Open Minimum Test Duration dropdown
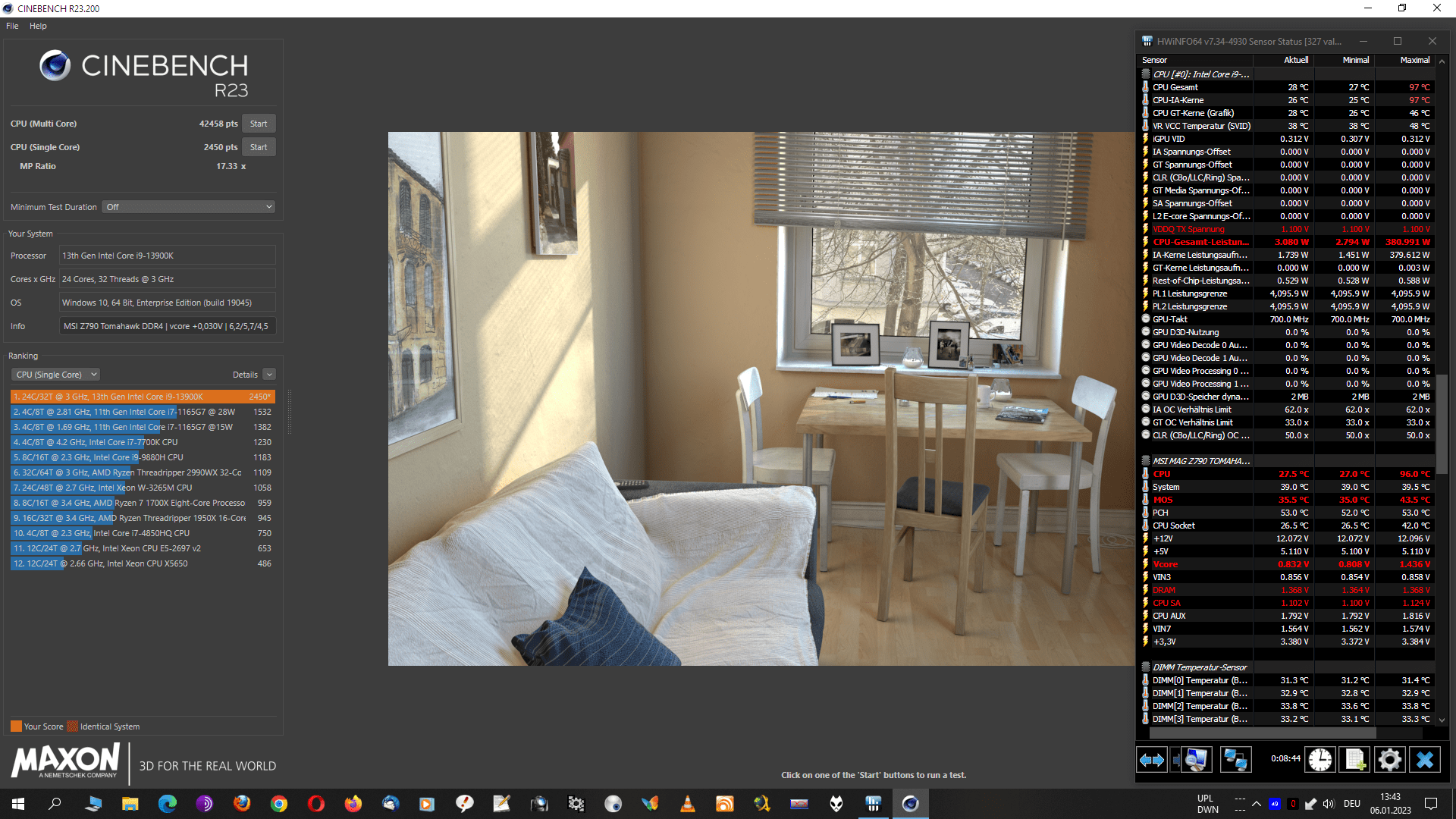 [188, 207]
